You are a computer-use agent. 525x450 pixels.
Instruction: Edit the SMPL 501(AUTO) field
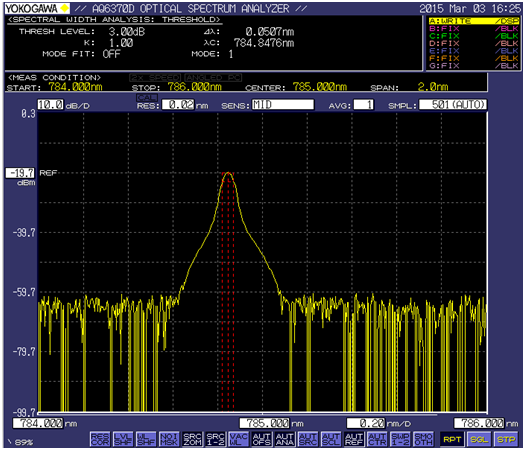tap(453, 105)
